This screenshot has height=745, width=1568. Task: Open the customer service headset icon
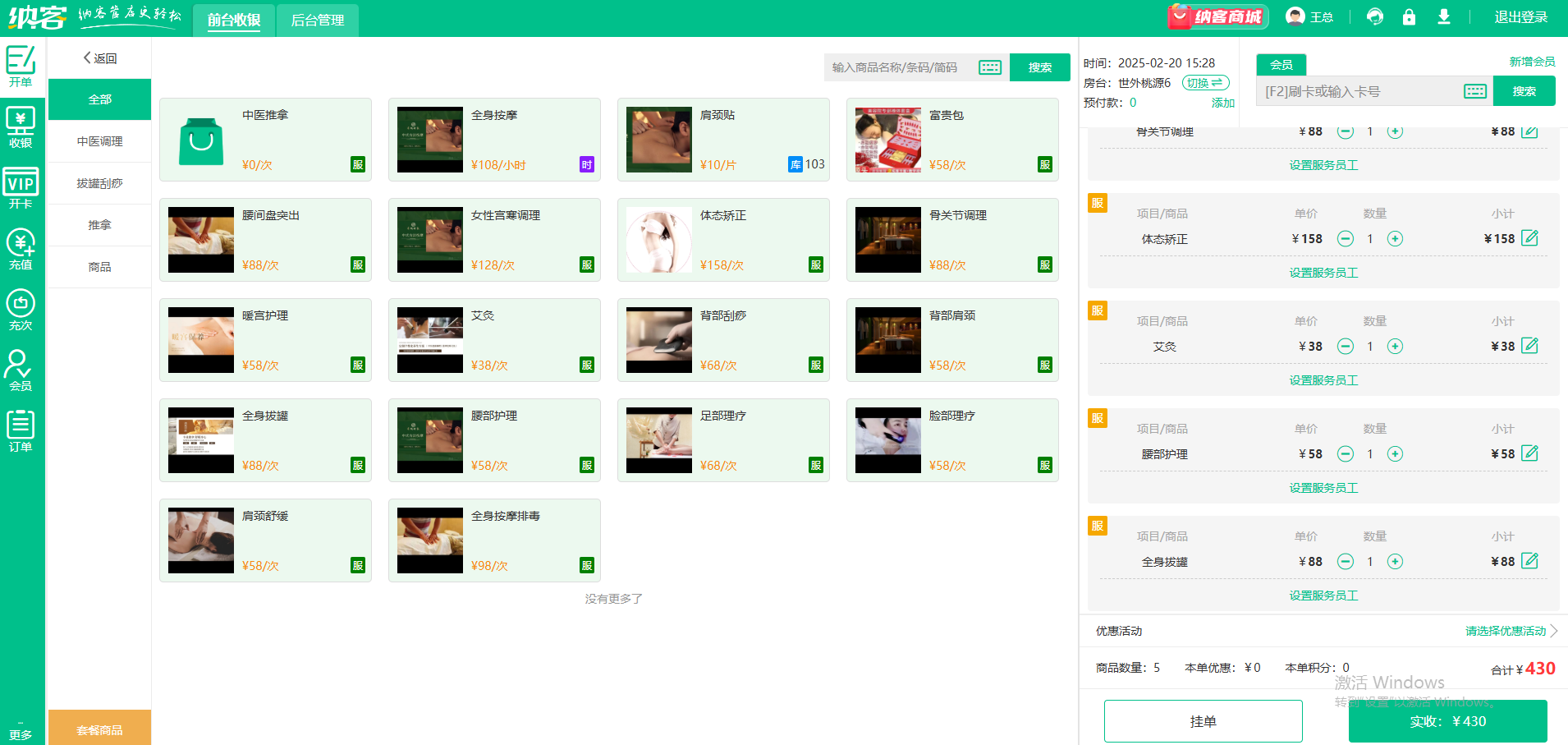click(x=1375, y=16)
